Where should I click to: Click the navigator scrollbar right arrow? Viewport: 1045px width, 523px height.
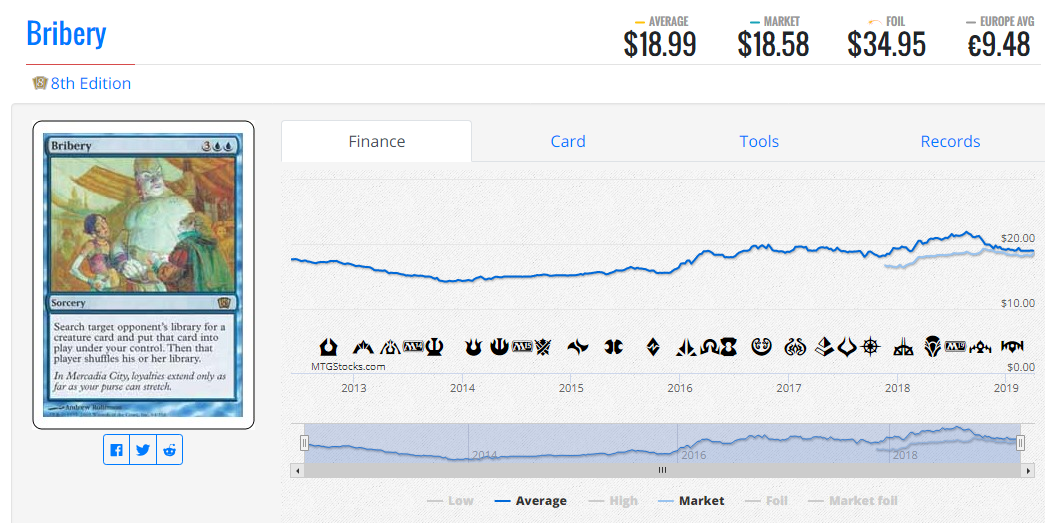click(x=1027, y=470)
